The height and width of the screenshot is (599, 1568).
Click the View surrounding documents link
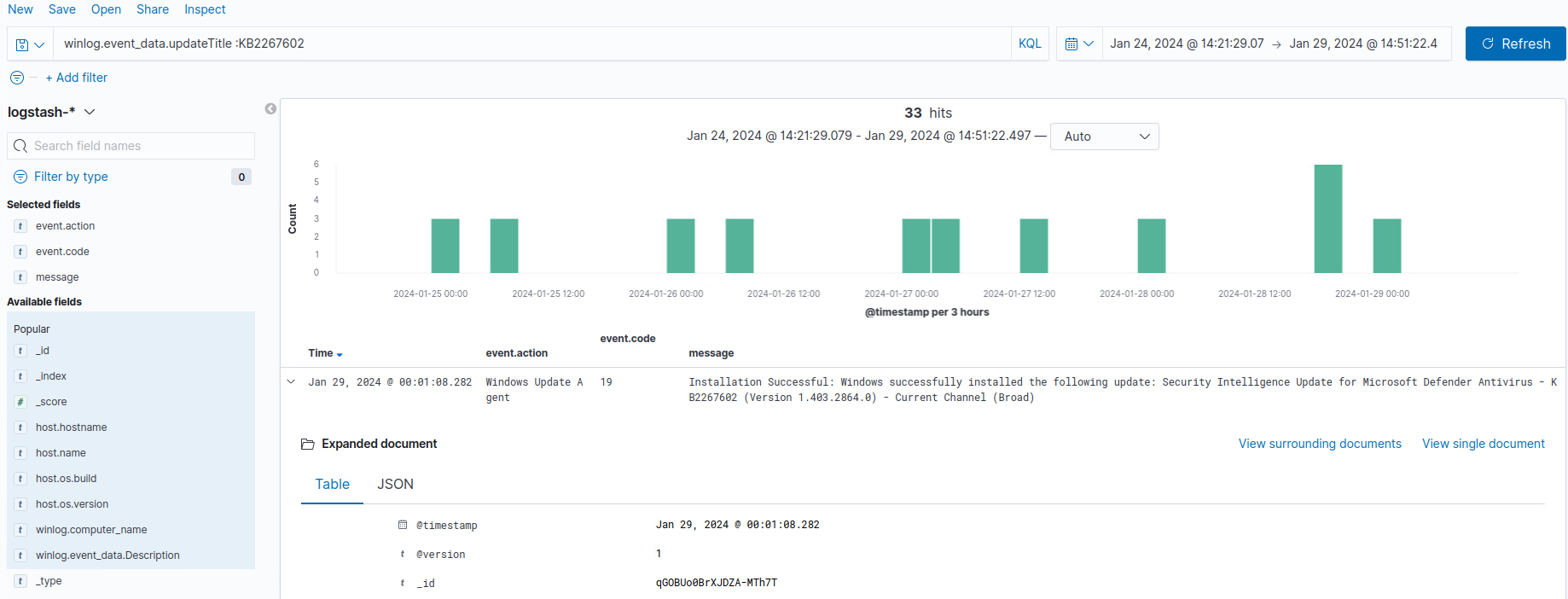point(1320,444)
